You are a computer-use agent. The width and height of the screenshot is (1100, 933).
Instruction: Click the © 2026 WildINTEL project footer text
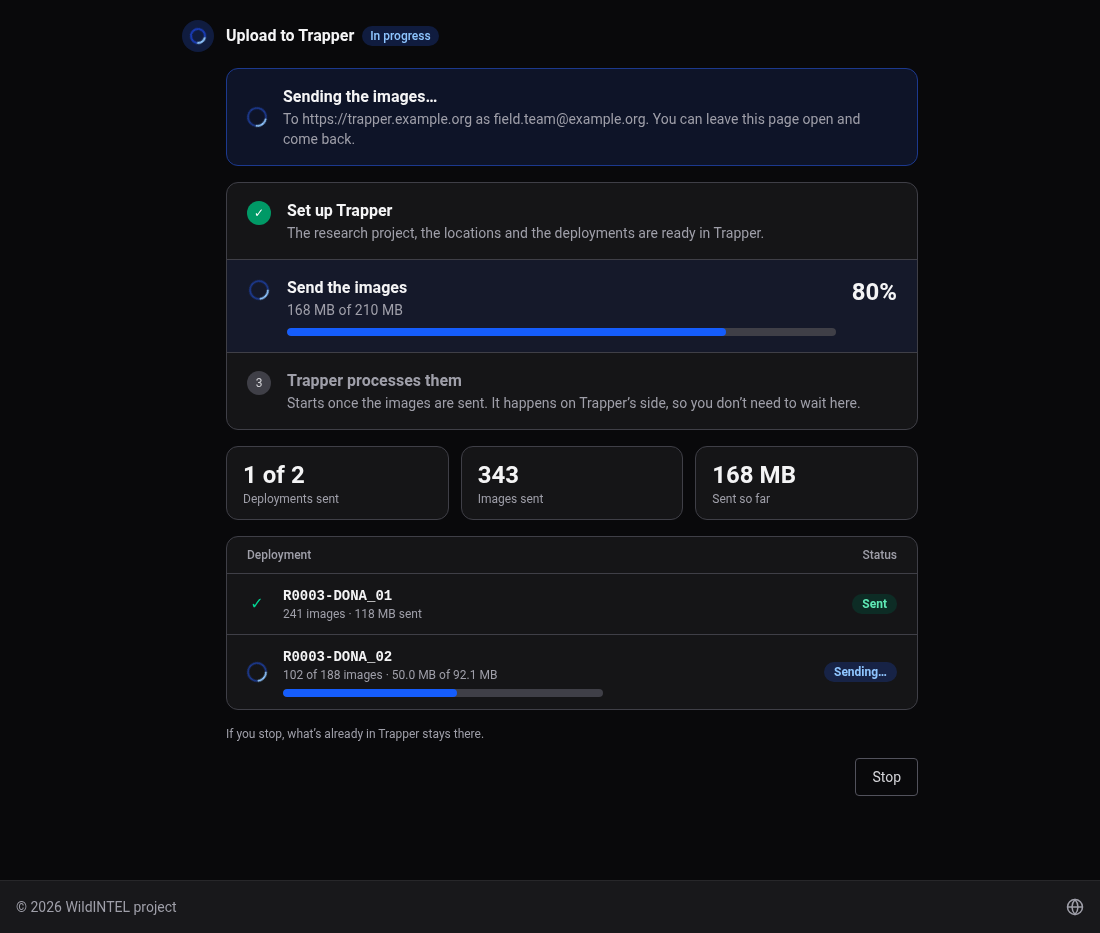pyautogui.click(x=96, y=907)
